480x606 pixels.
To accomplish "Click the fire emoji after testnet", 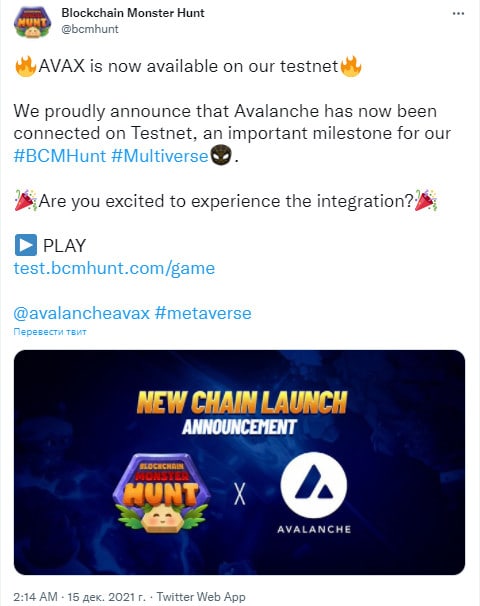I will [x=351, y=66].
